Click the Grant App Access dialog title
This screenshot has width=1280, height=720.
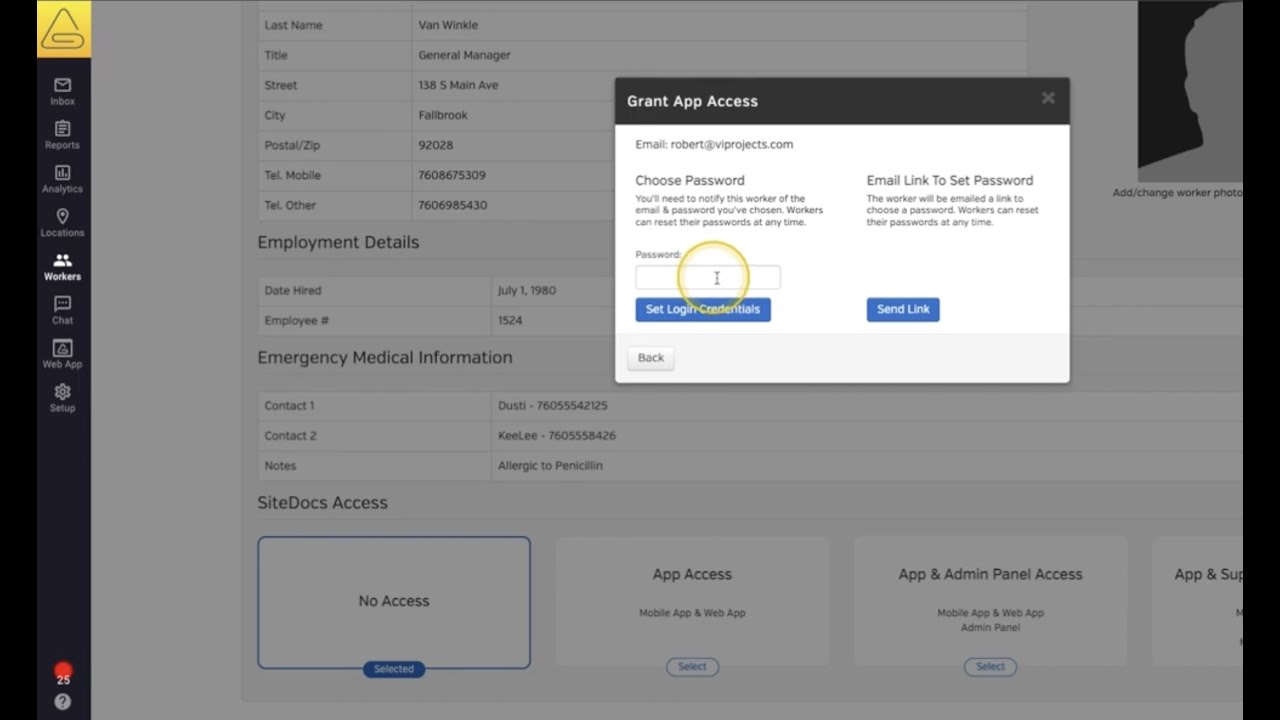(692, 101)
